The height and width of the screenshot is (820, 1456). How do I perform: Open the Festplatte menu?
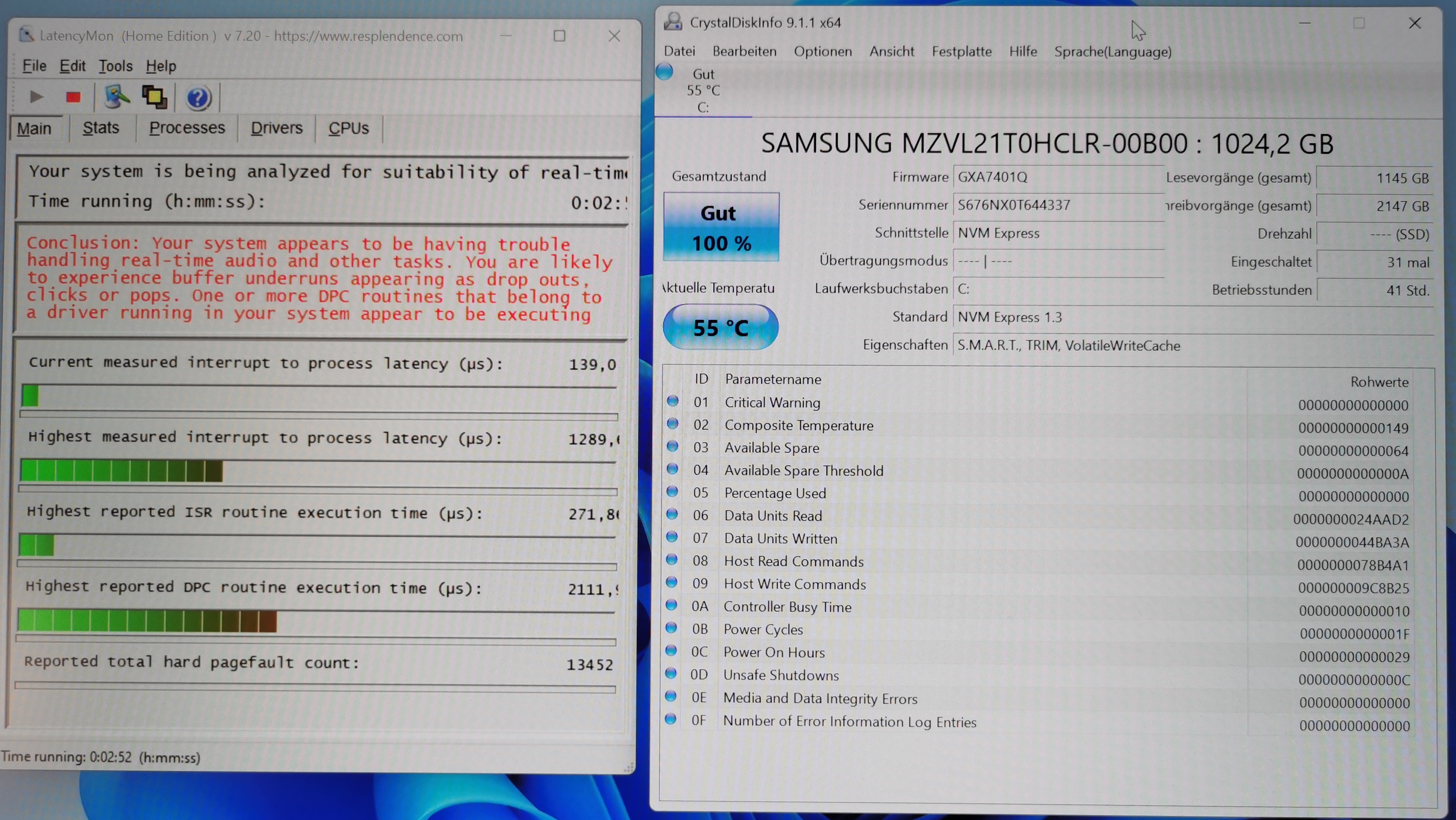[962, 52]
